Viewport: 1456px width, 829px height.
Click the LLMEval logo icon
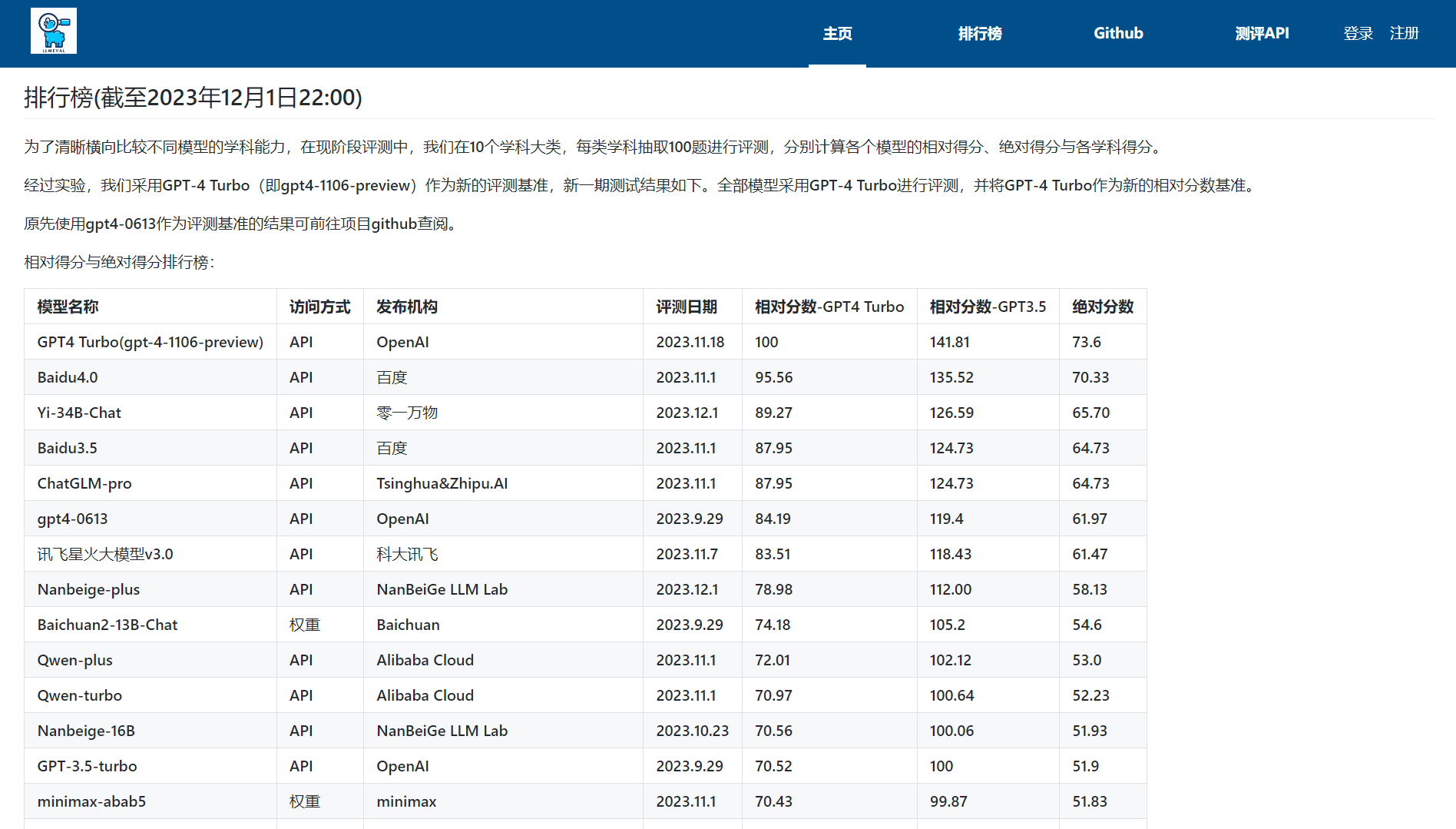click(x=54, y=31)
